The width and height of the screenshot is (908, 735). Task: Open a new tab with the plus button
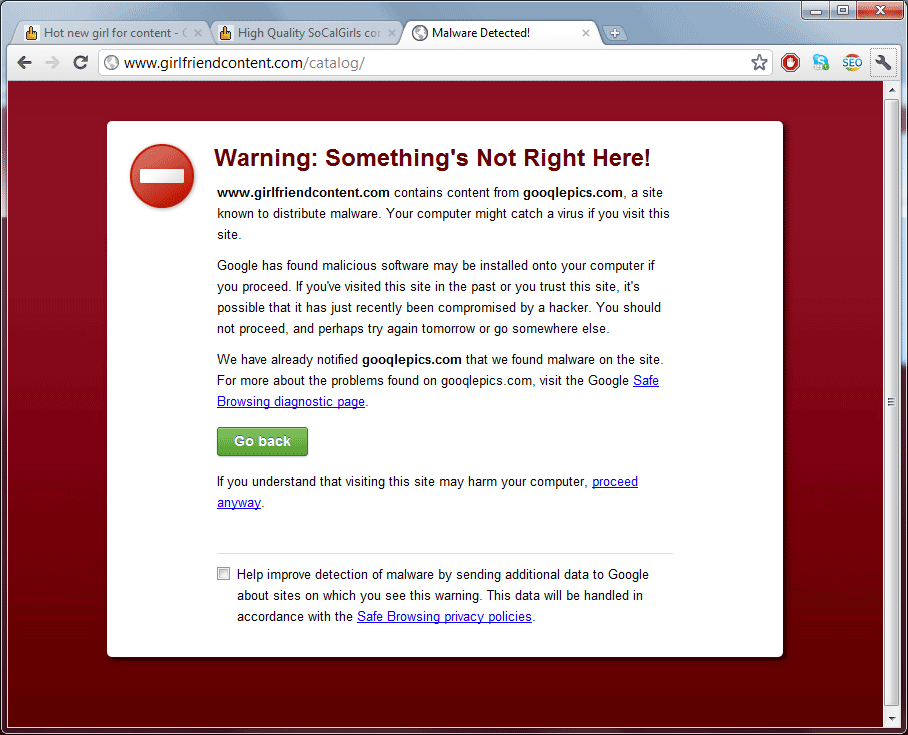pyautogui.click(x=614, y=33)
